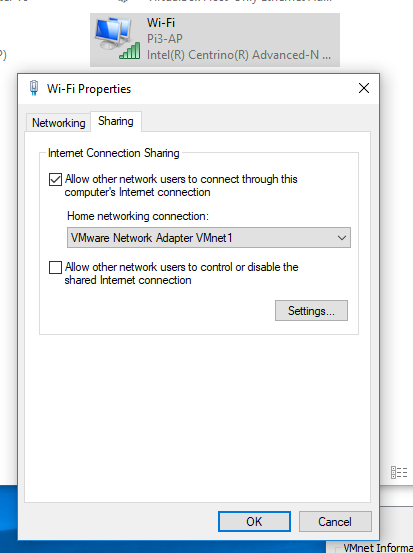413x553 pixels.
Task: Click the view options icon at right edge
Action: [x=399, y=472]
